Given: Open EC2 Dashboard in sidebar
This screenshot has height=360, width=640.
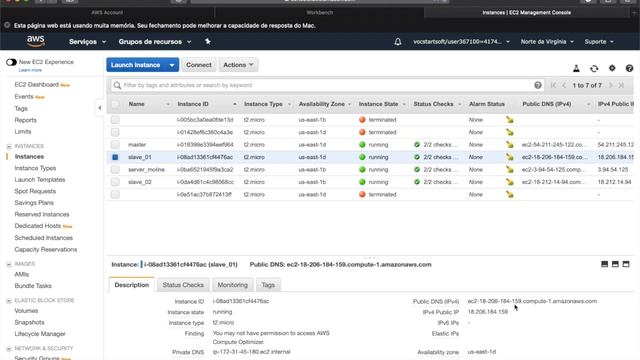Looking at the screenshot, I should (x=37, y=84).
